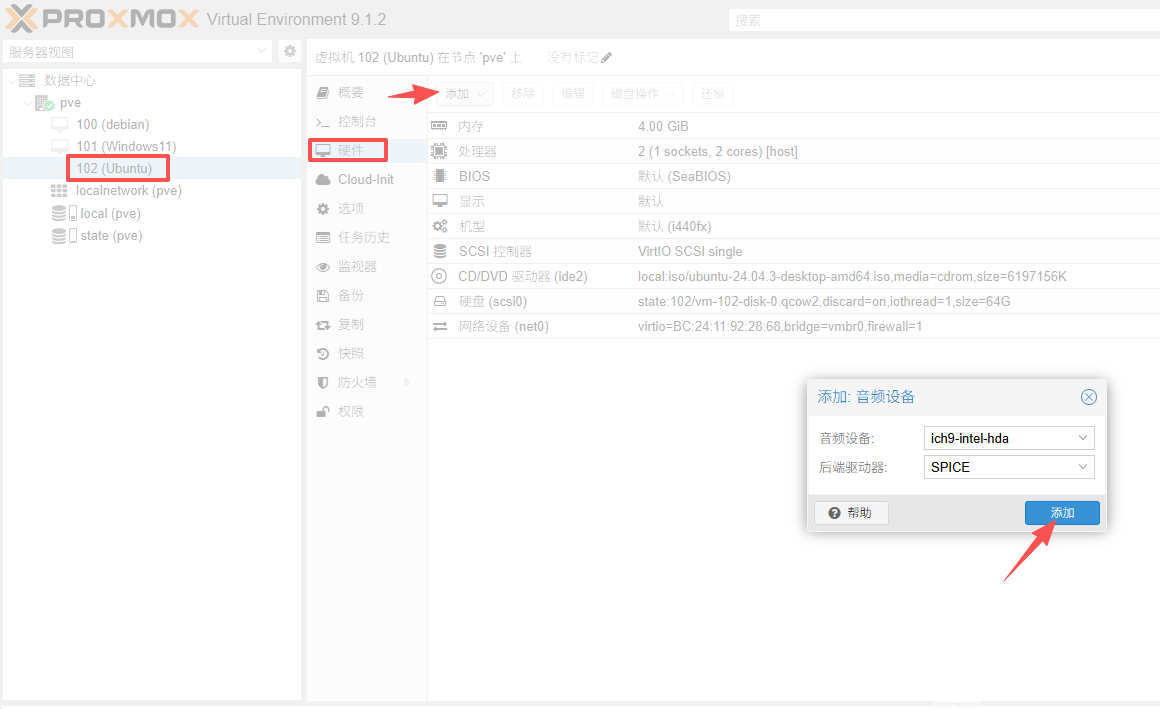Click the gear icon beside server view selector
1160x709 pixels.
[x=289, y=52]
